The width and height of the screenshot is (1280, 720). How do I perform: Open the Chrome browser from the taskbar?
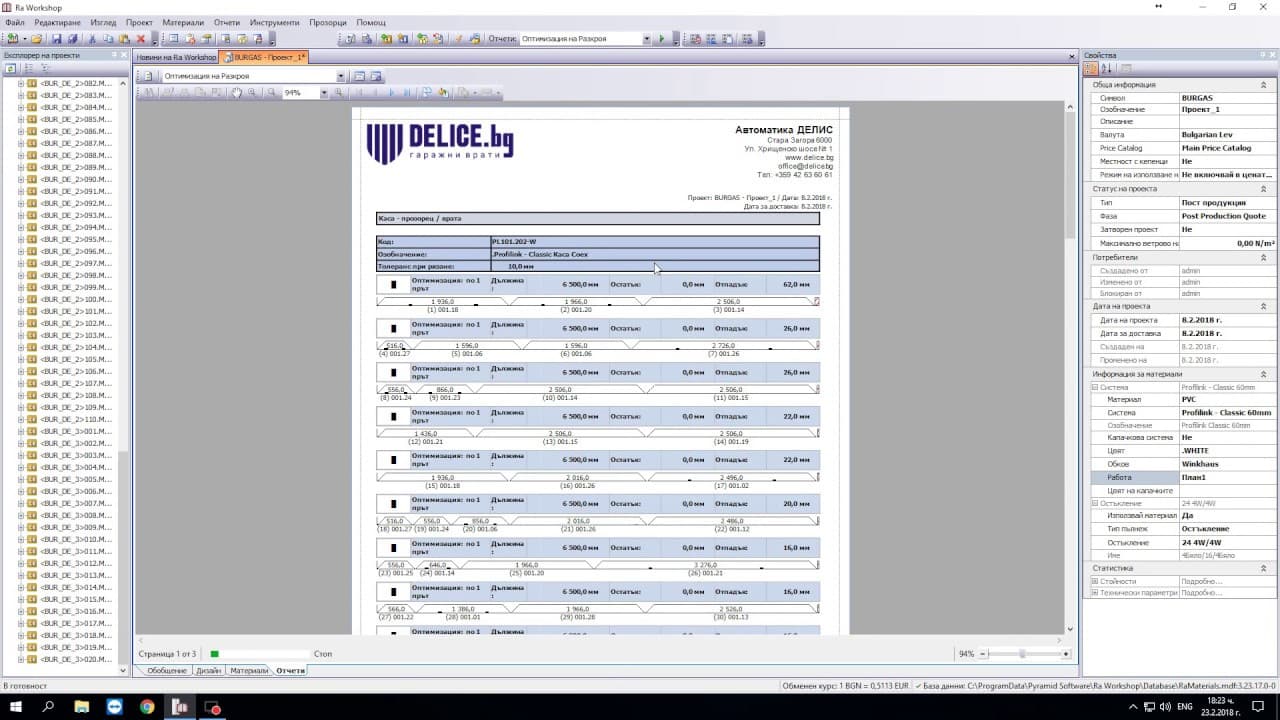[x=147, y=706]
